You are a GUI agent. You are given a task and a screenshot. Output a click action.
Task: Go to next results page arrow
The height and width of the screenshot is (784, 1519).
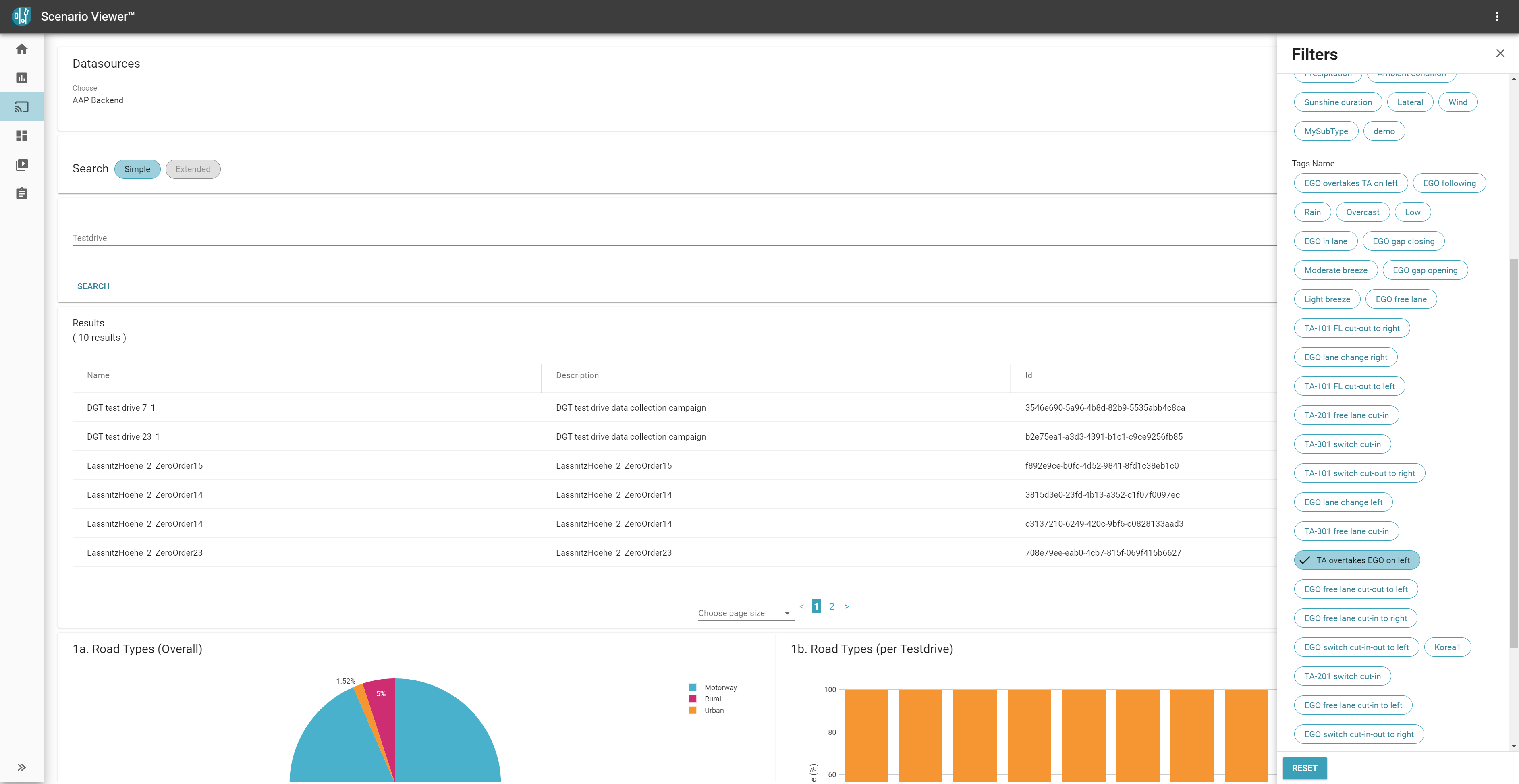tap(847, 606)
